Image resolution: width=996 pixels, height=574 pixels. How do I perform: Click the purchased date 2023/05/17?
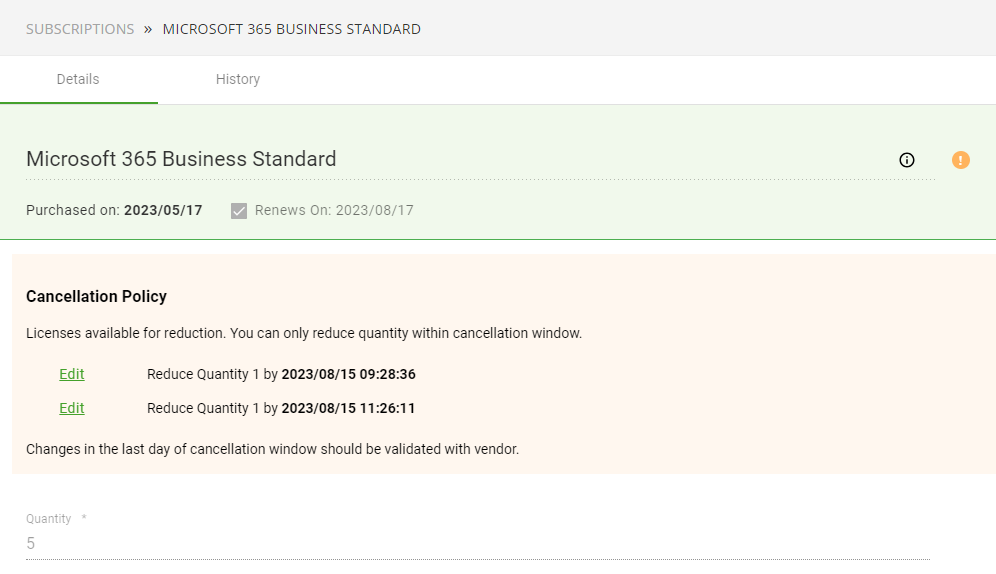(163, 210)
